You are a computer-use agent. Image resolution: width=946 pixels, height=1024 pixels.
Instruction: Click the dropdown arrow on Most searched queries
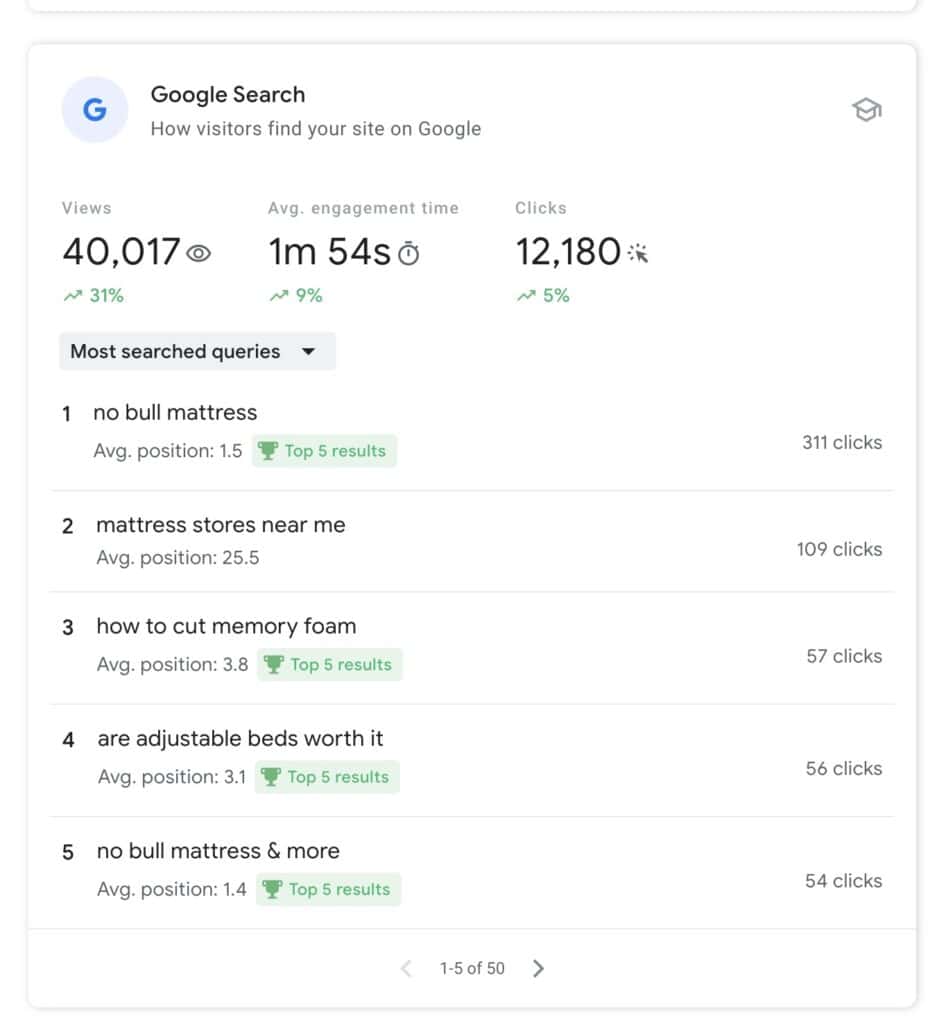[x=308, y=351]
